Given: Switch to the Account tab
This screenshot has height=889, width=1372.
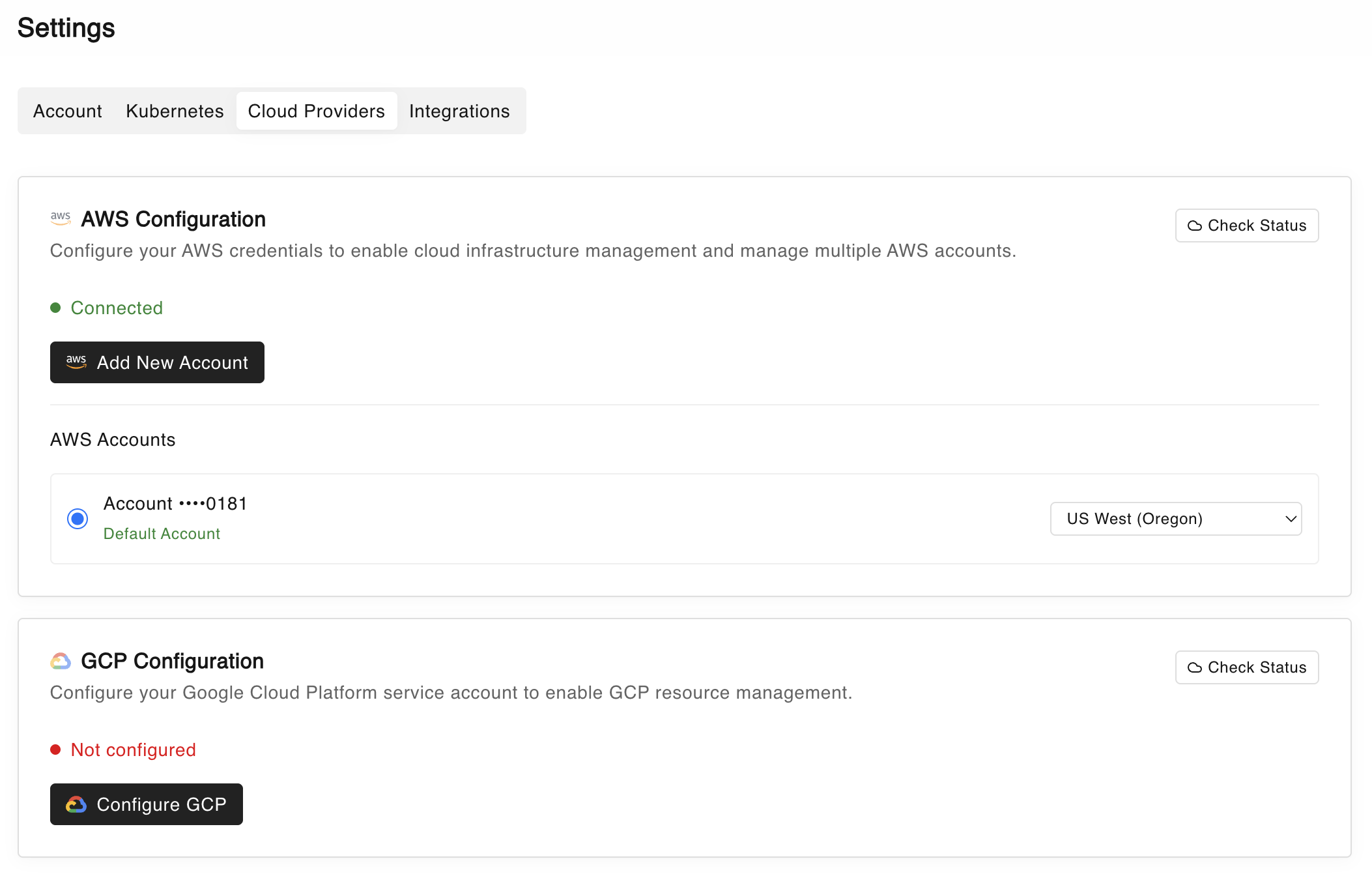Looking at the screenshot, I should (68, 111).
